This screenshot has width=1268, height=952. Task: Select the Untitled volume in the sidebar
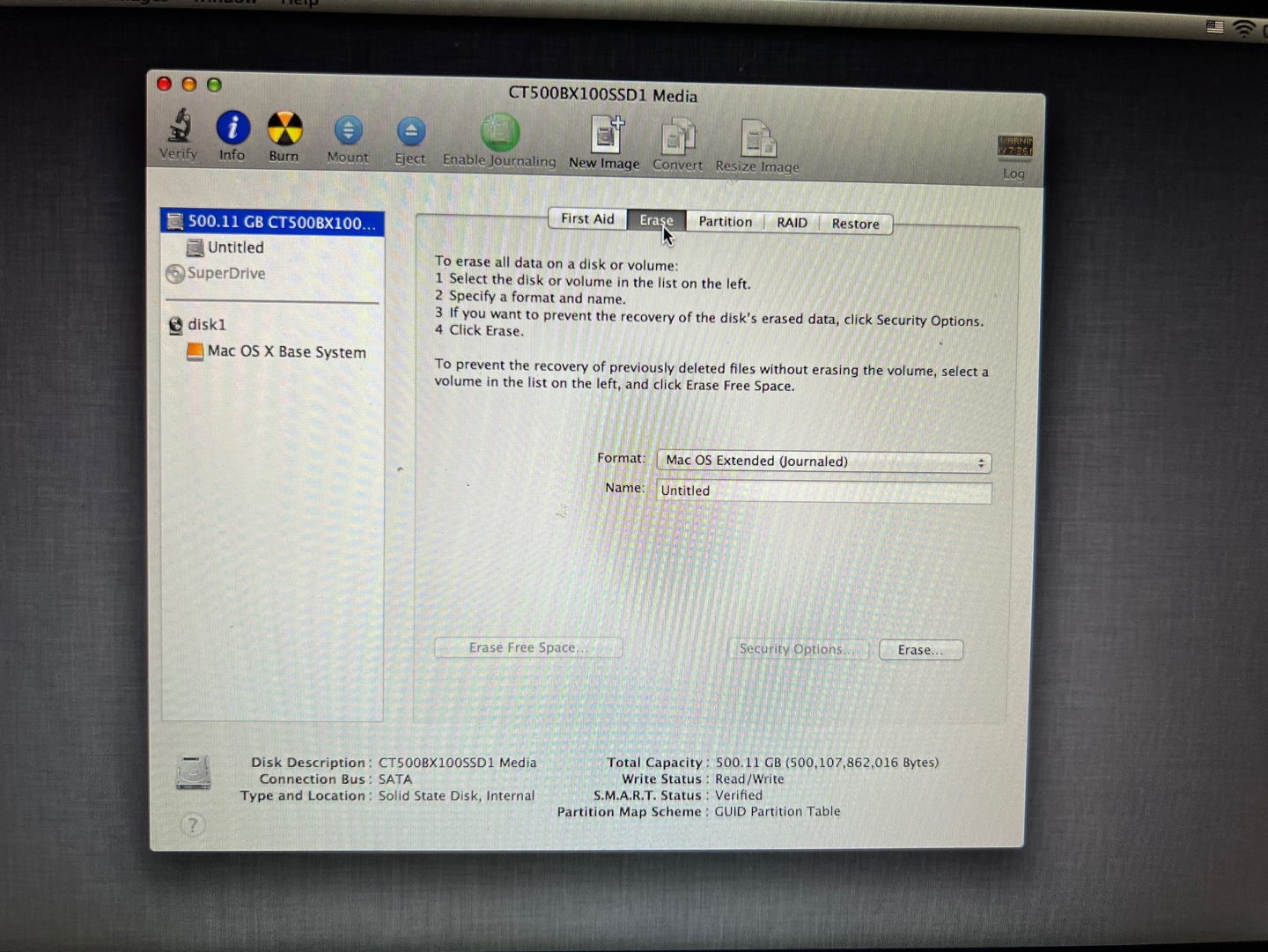pyautogui.click(x=235, y=247)
